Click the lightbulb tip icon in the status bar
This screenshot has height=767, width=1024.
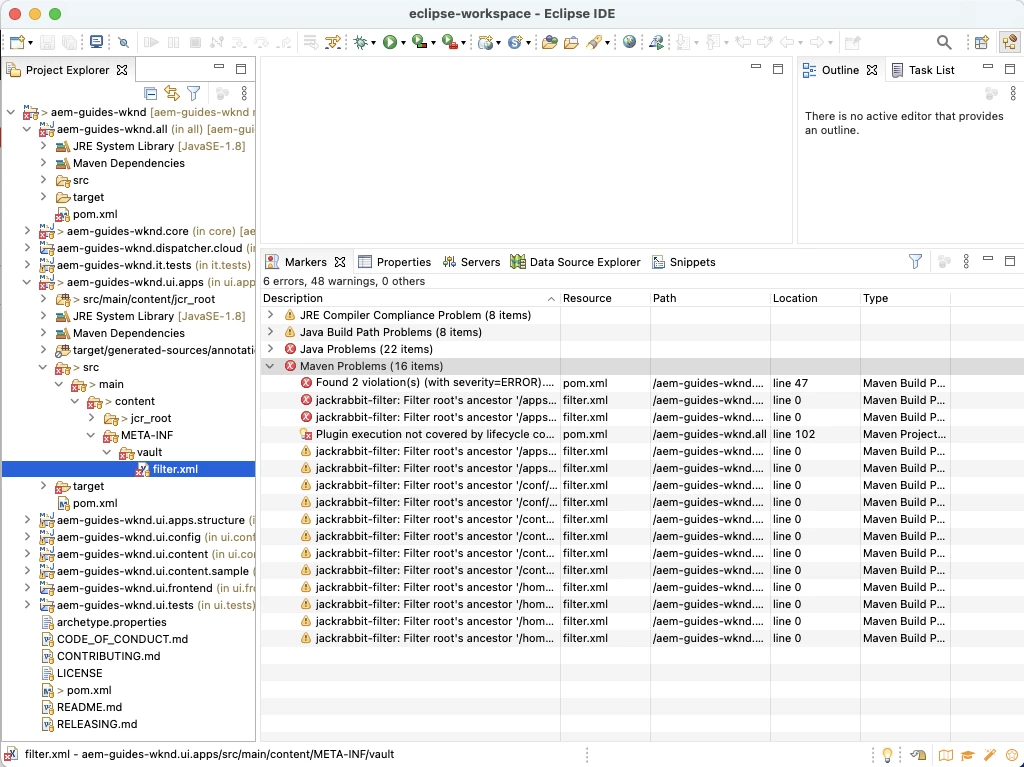tap(888, 755)
